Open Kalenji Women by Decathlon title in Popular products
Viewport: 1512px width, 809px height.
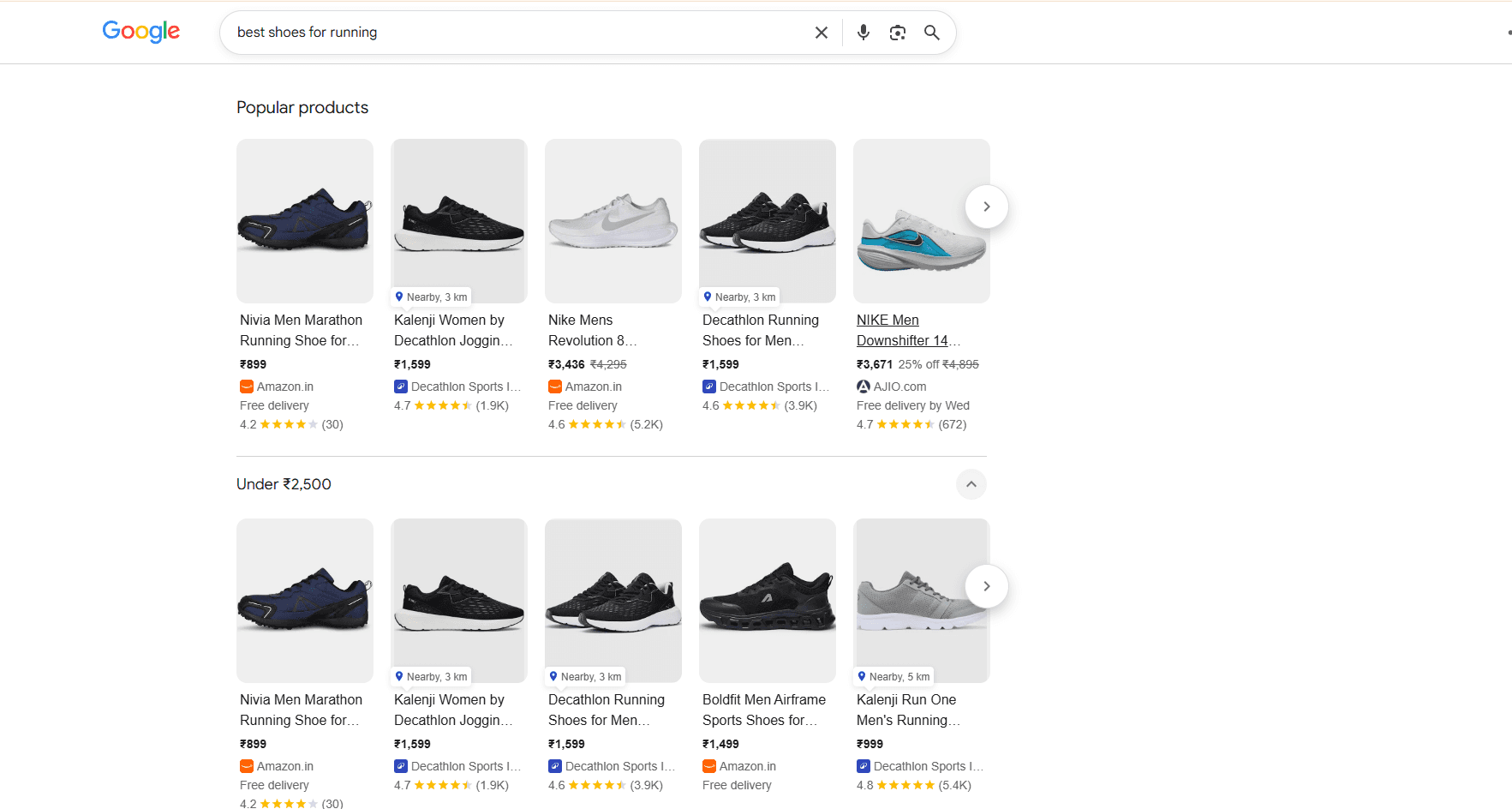coord(453,330)
